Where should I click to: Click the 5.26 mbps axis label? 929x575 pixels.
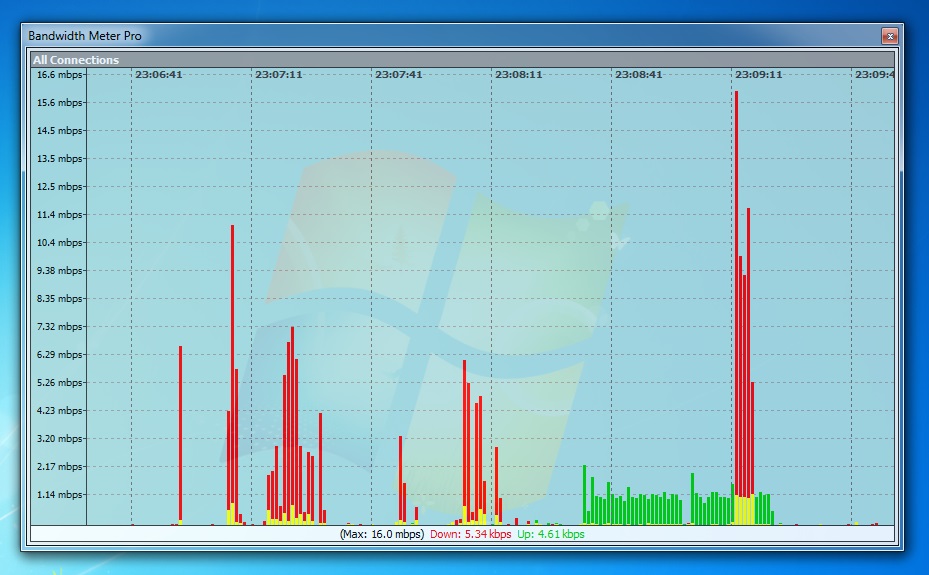click(59, 383)
